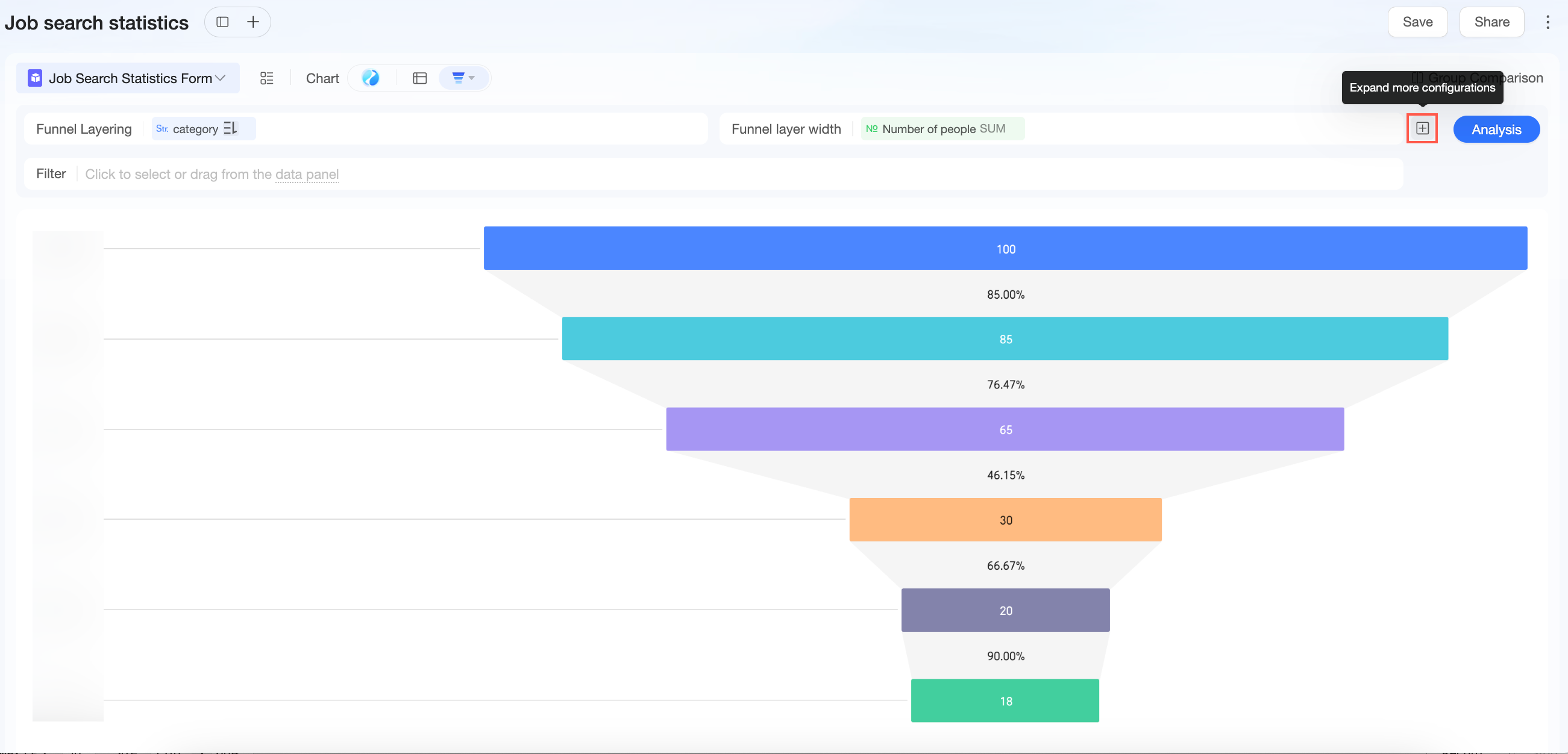The image size is (1568, 754).
Task: Click the expand more configurations plus icon
Action: [x=1422, y=128]
